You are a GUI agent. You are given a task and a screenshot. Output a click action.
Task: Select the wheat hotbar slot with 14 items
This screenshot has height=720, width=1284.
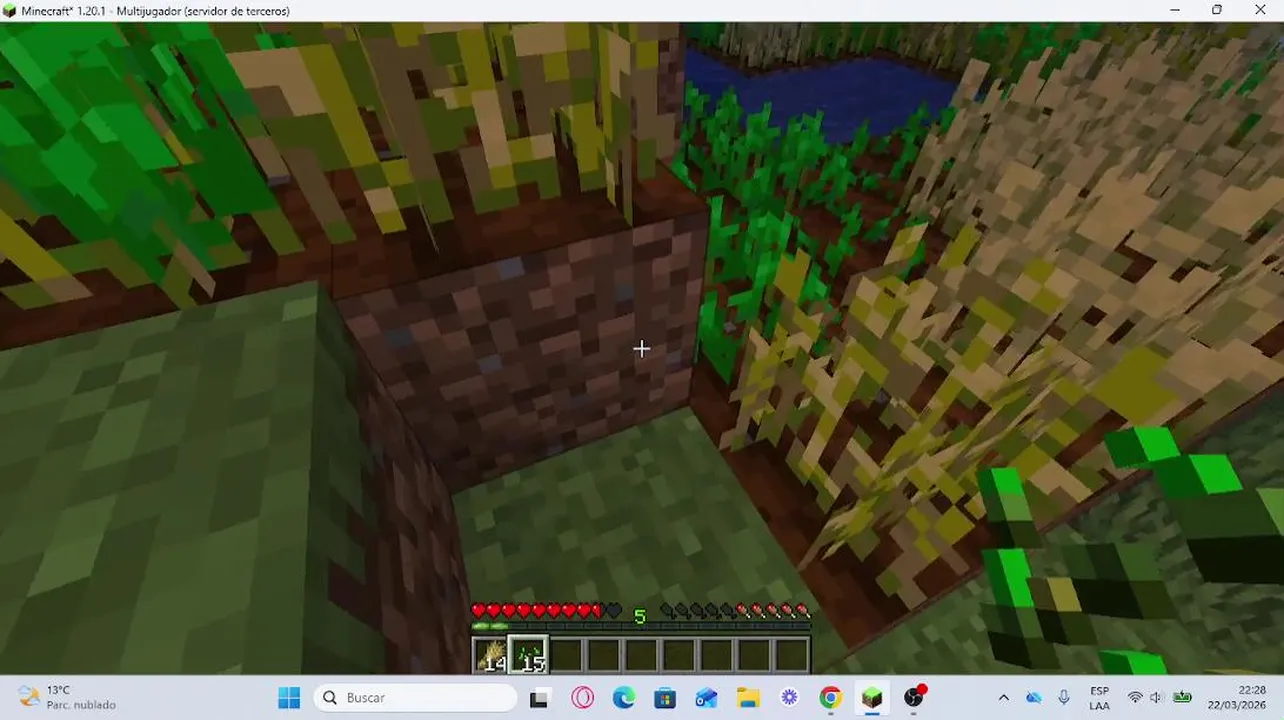click(x=490, y=655)
